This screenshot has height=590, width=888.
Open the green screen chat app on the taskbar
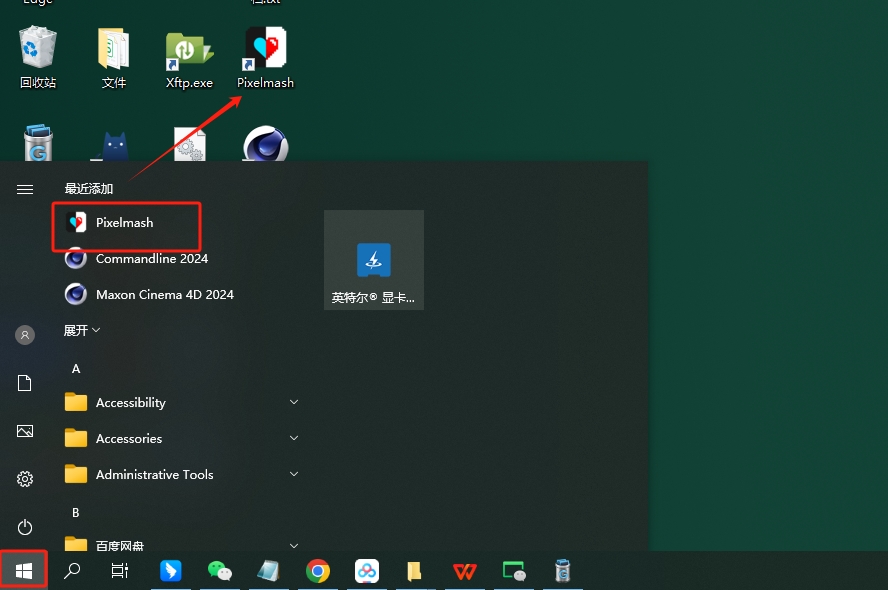click(514, 571)
